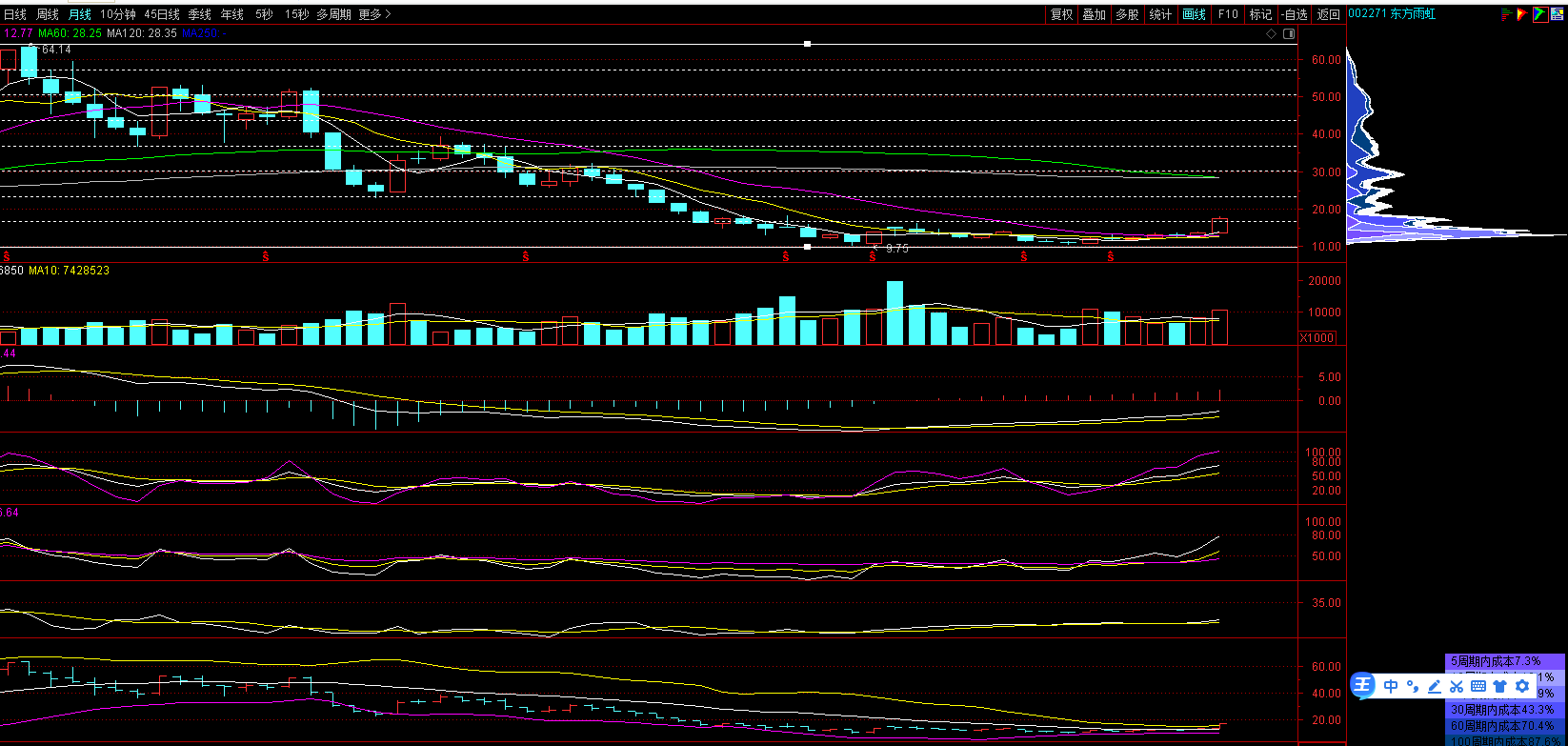Switch to the 45日线 period tab
The width and height of the screenshot is (1568, 746).
[x=162, y=14]
